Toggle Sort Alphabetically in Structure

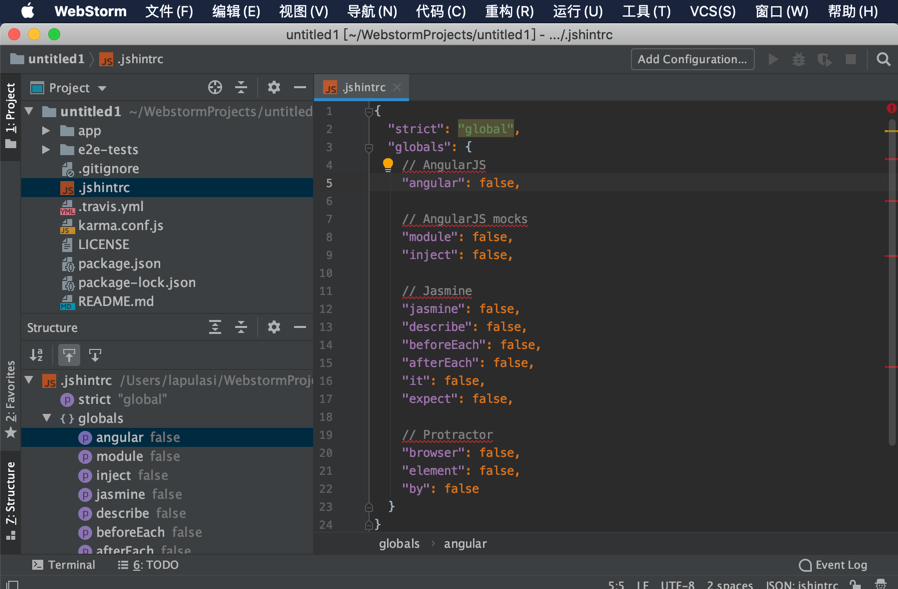coord(37,355)
